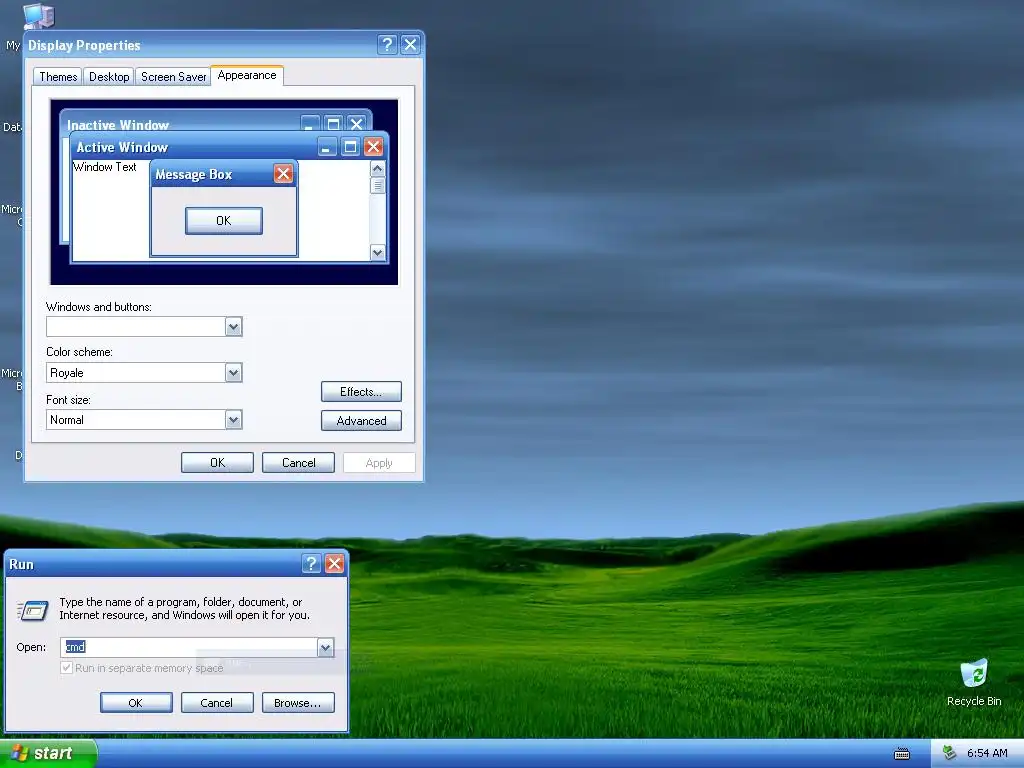
Task: Select the Appearance tab
Action: 247,75
